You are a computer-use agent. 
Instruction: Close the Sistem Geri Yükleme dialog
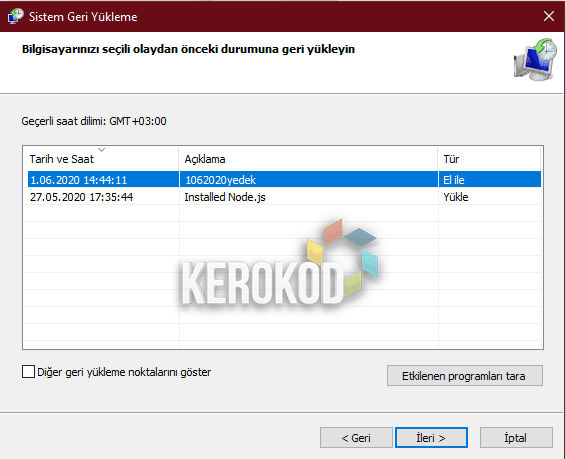tap(549, 16)
